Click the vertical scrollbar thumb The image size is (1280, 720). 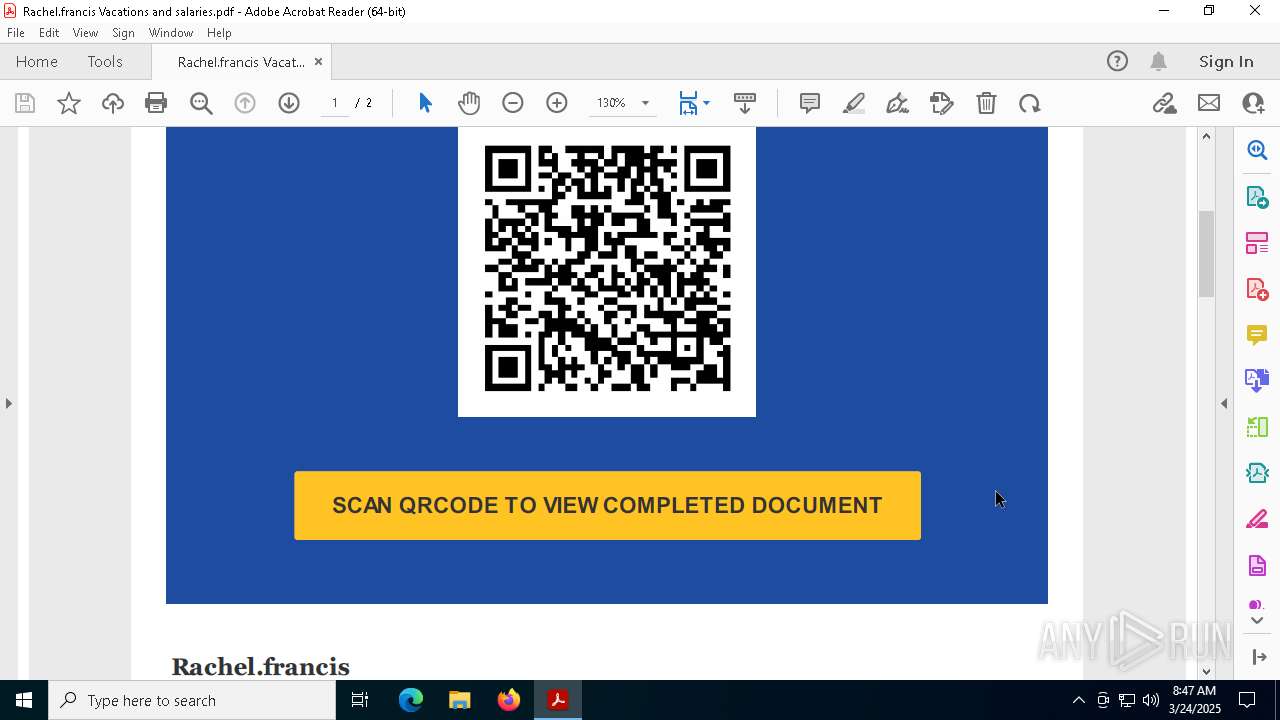point(1207,254)
